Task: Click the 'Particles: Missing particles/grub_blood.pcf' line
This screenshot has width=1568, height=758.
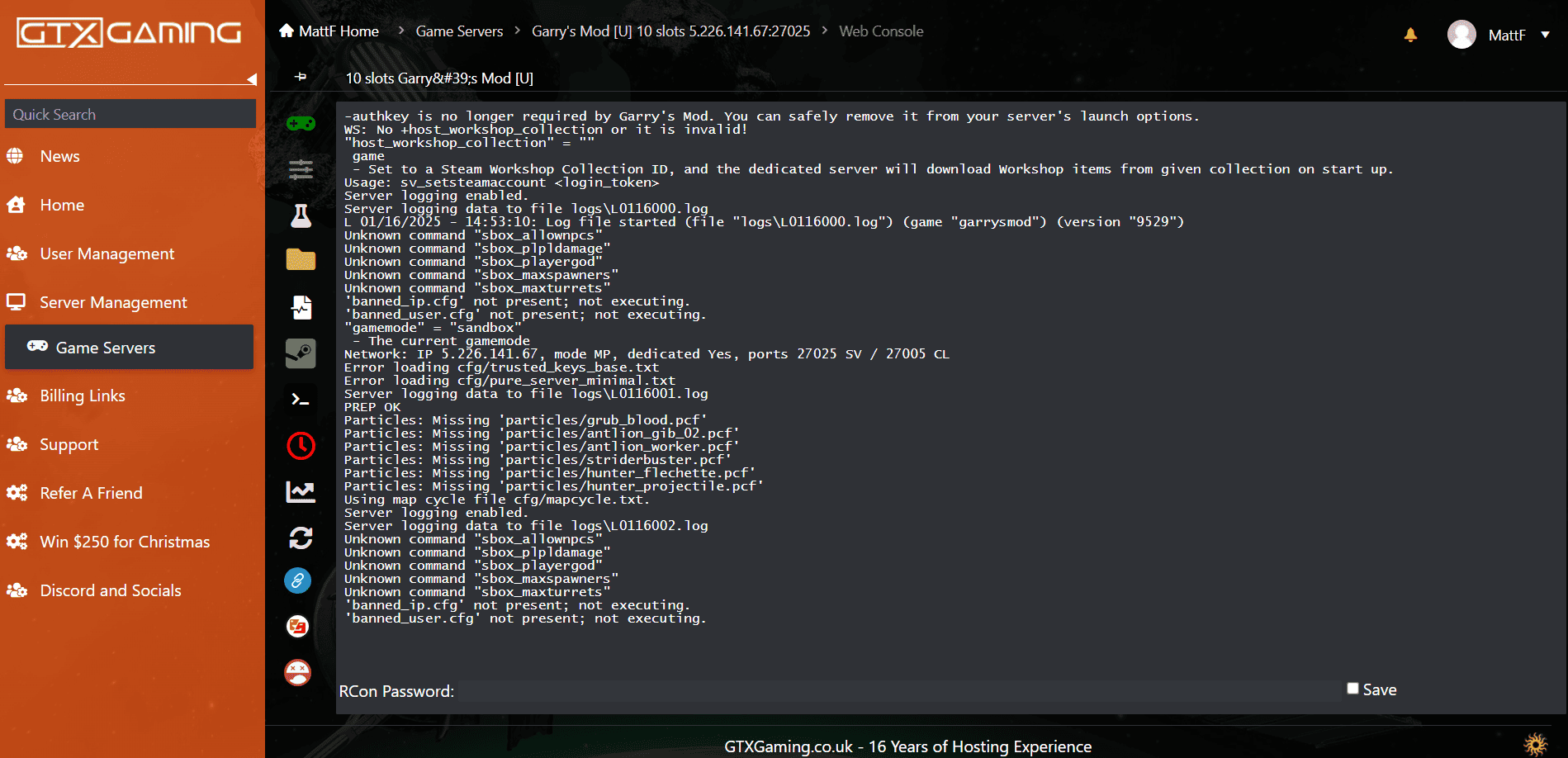Action: click(525, 420)
